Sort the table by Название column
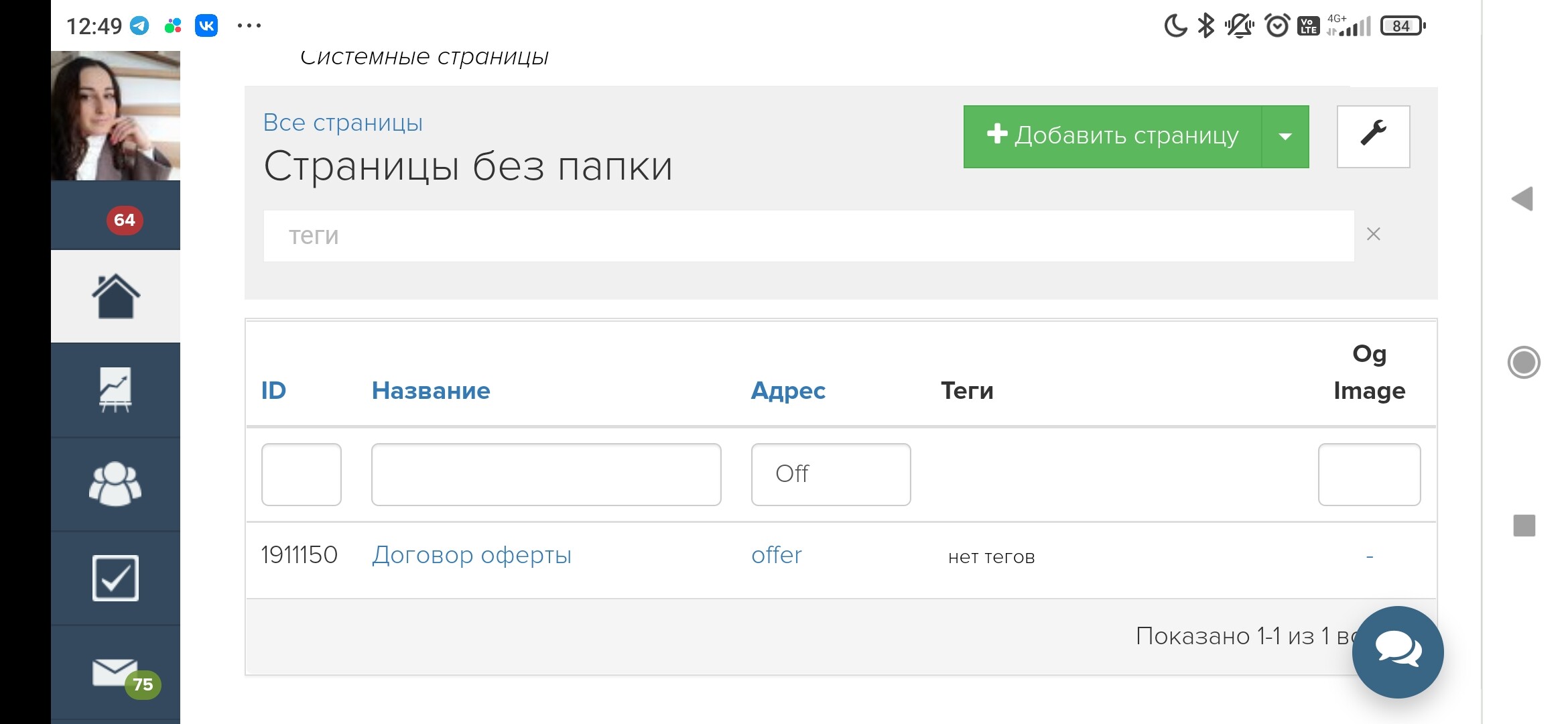The width and height of the screenshot is (1568, 724). 431,391
